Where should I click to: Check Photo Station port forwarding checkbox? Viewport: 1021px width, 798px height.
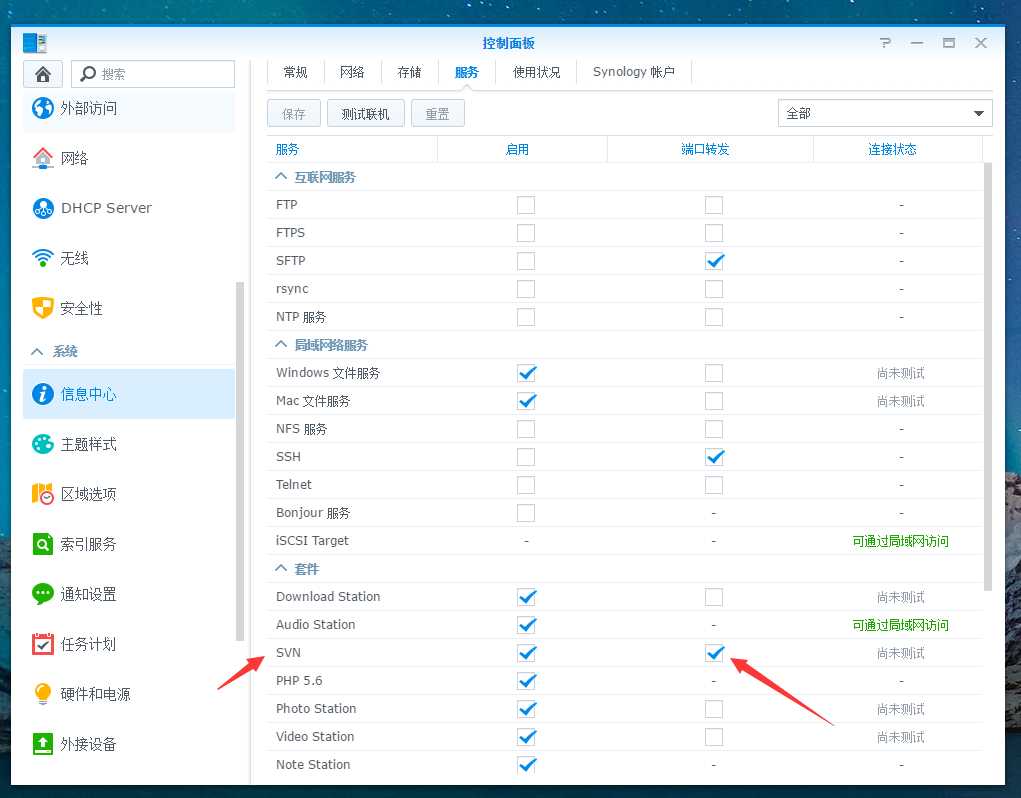coord(714,709)
